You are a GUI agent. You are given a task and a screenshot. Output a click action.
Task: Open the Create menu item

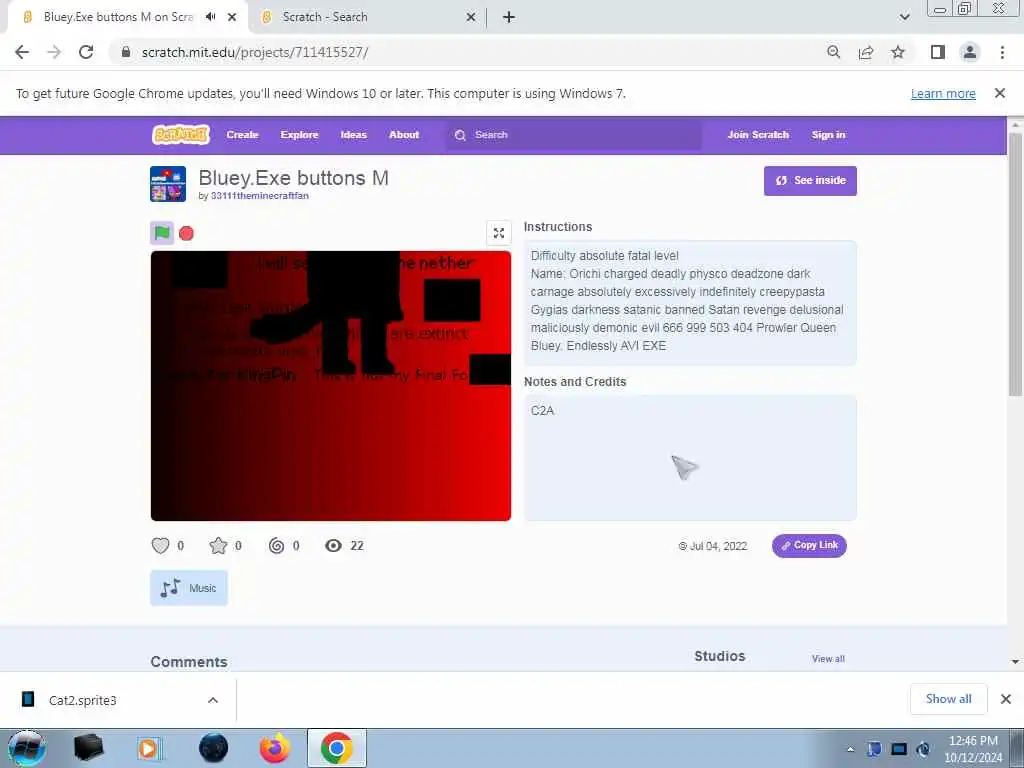coord(242,135)
